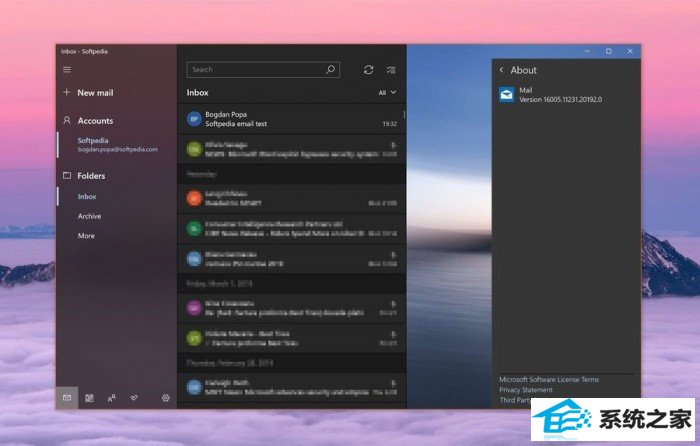Click the Inbox heading above the message list
This screenshot has width=700, height=446.
[197, 92]
